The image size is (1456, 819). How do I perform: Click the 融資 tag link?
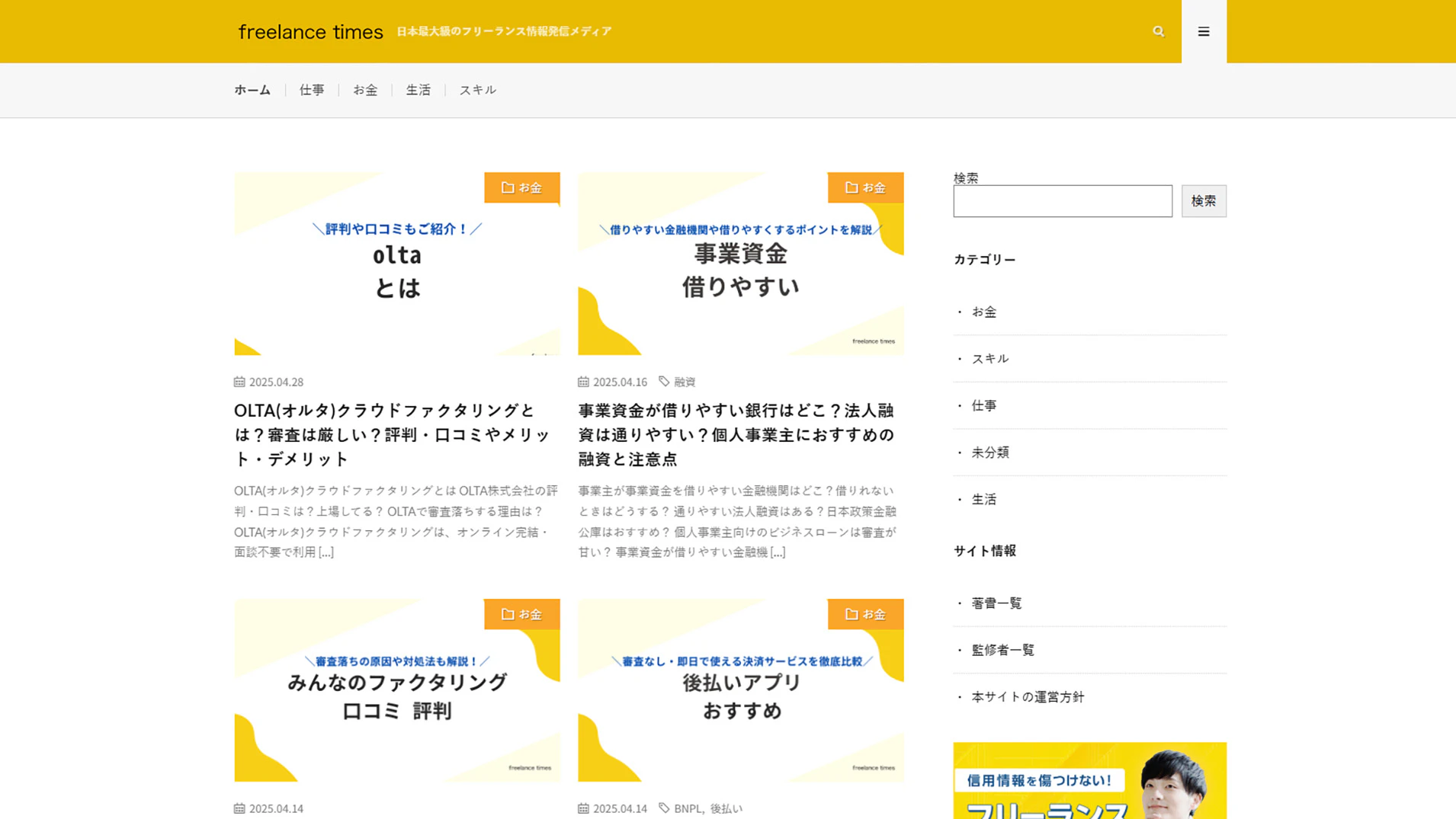pos(685,382)
